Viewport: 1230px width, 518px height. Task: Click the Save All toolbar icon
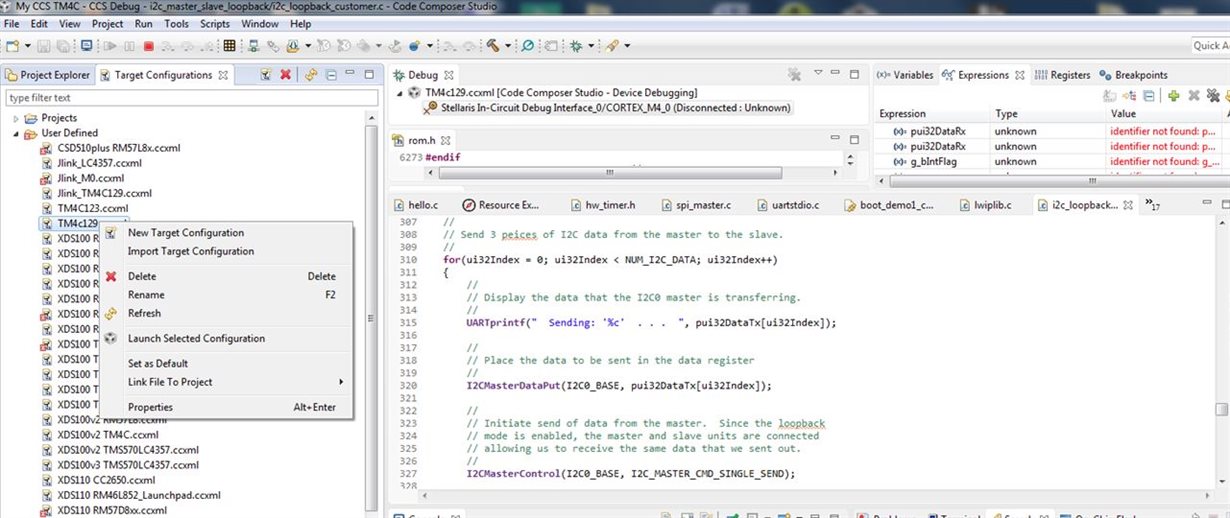(x=62, y=45)
